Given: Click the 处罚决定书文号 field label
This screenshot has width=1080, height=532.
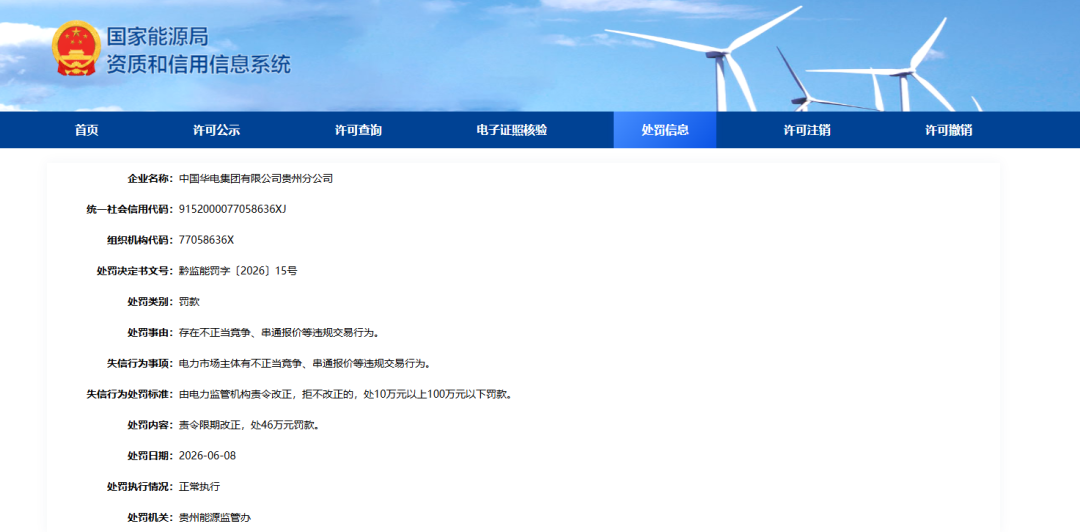Looking at the screenshot, I should coord(135,271).
